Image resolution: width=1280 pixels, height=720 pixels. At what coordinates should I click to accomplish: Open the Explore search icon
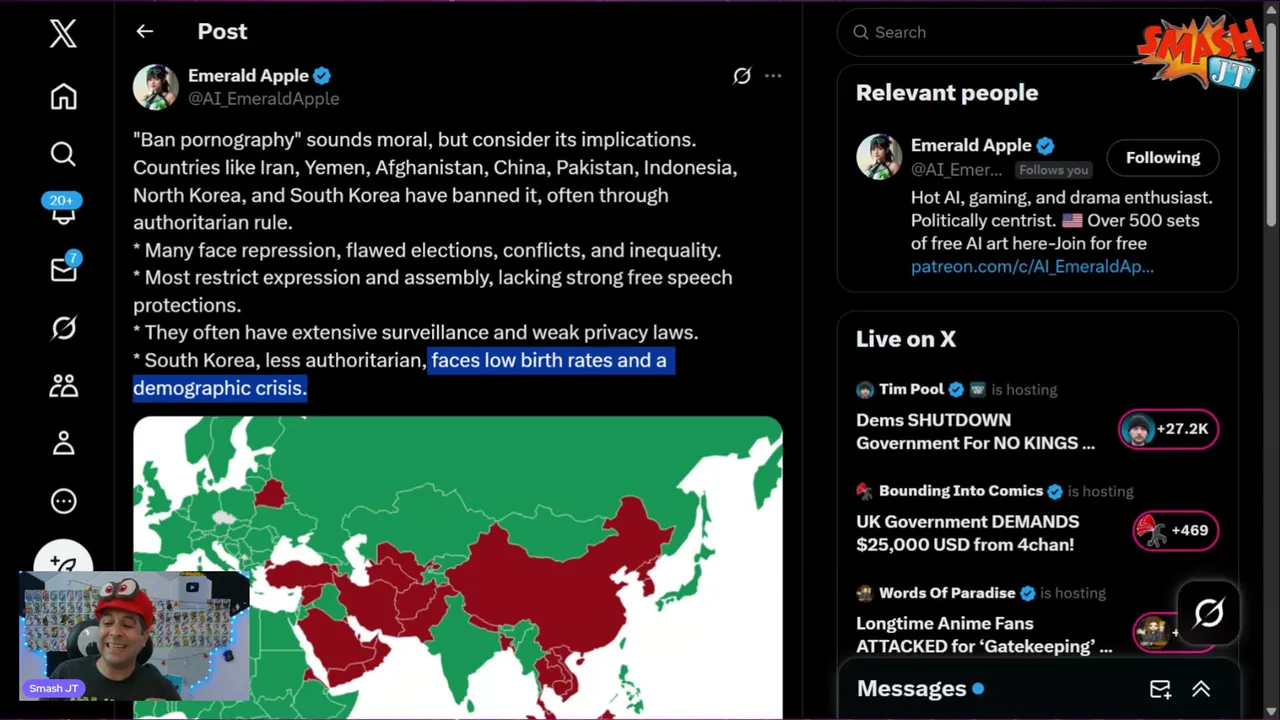tap(63, 154)
